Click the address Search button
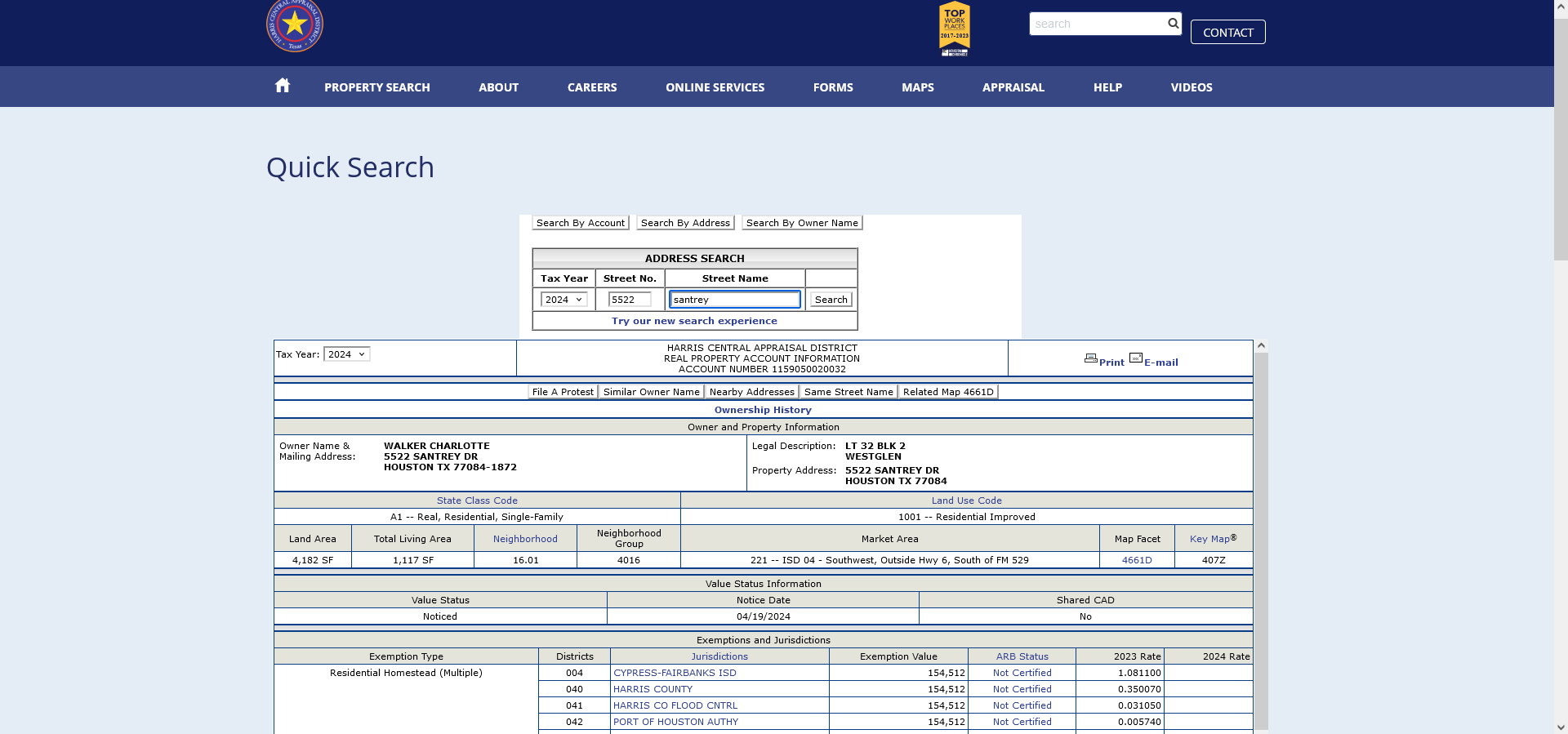The image size is (1568, 734). pyautogui.click(x=831, y=300)
